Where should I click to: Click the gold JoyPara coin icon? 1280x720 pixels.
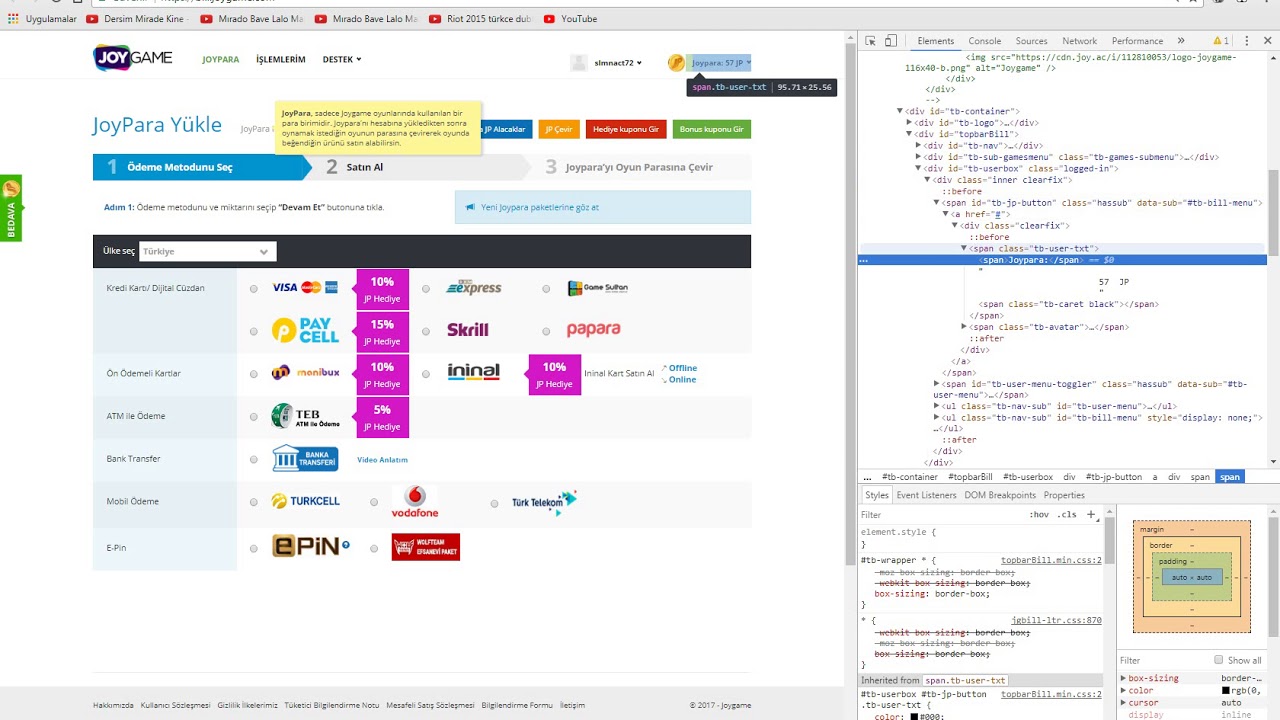(x=676, y=63)
